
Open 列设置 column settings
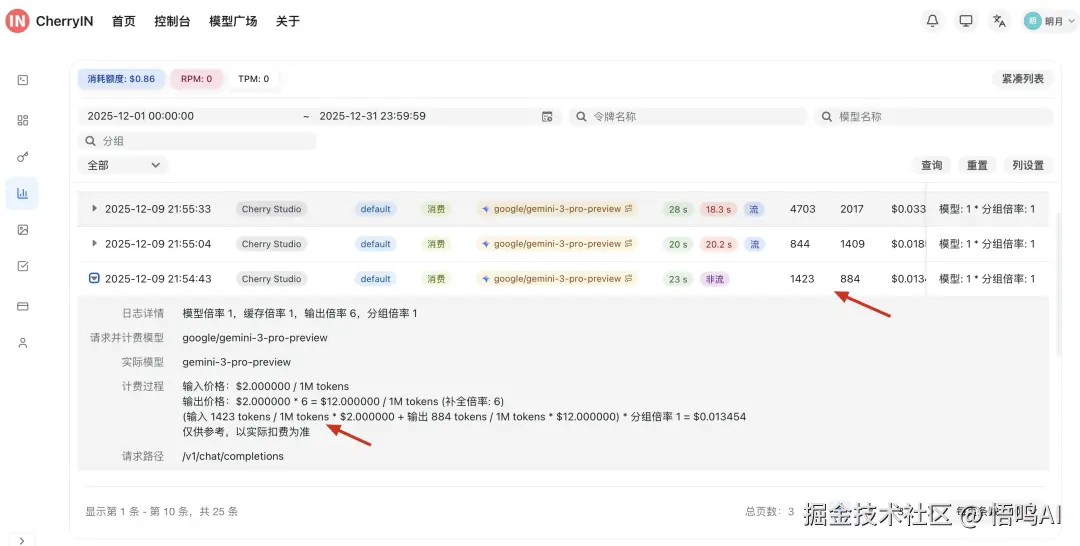(x=1028, y=165)
